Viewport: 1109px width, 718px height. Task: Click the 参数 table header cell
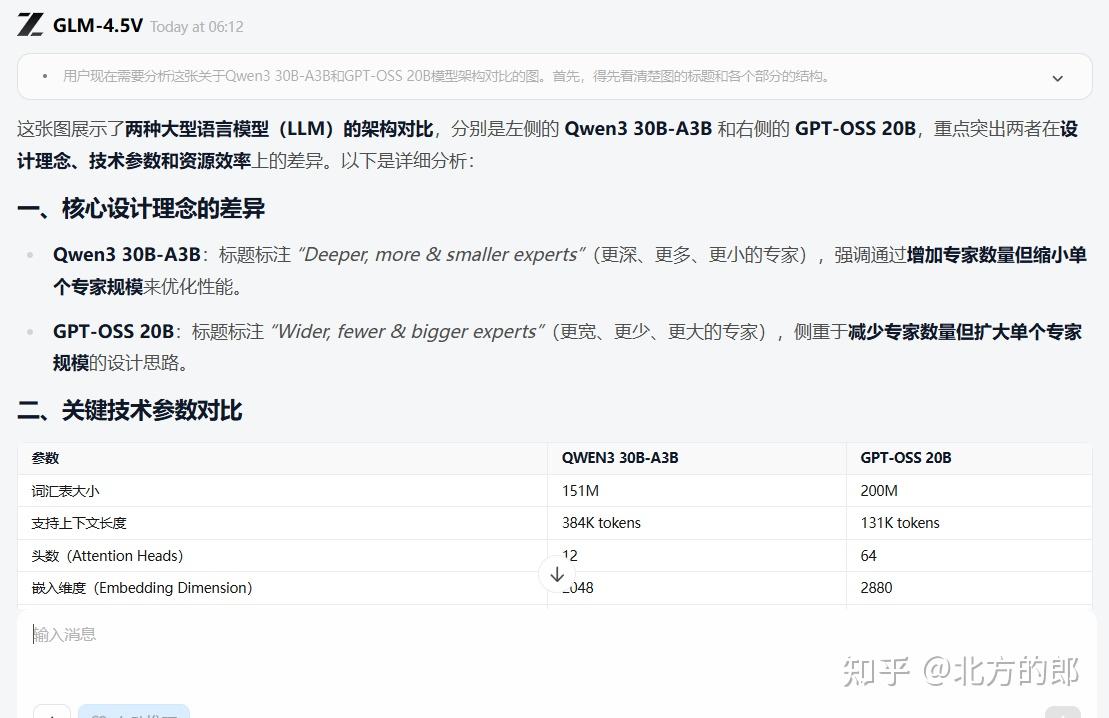(x=46, y=458)
